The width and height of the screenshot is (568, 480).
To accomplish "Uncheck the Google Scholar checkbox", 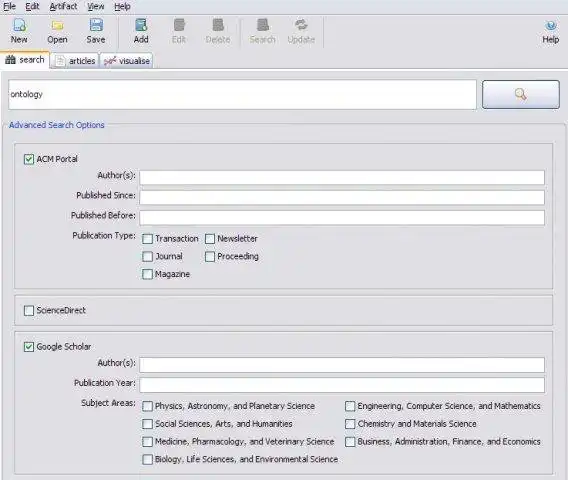I will click(x=29, y=347).
